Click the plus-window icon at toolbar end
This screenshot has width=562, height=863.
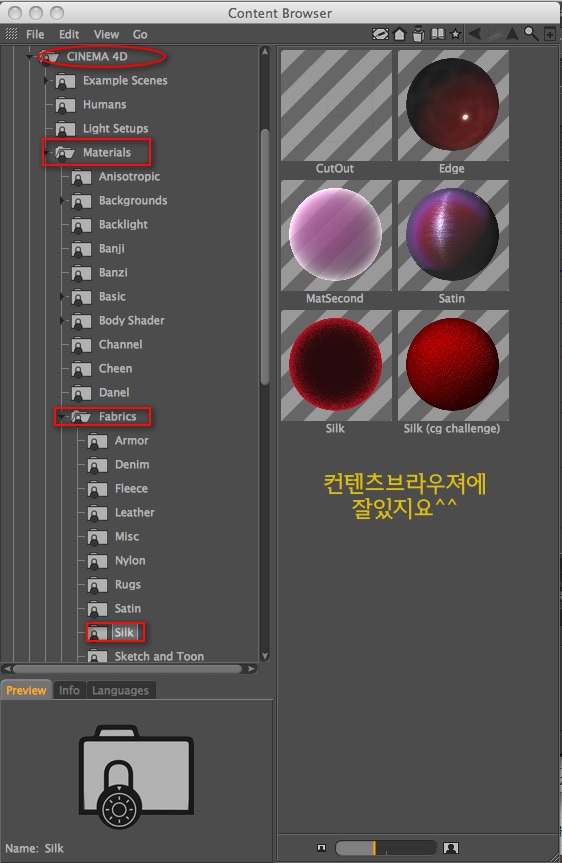tap(549, 34)
